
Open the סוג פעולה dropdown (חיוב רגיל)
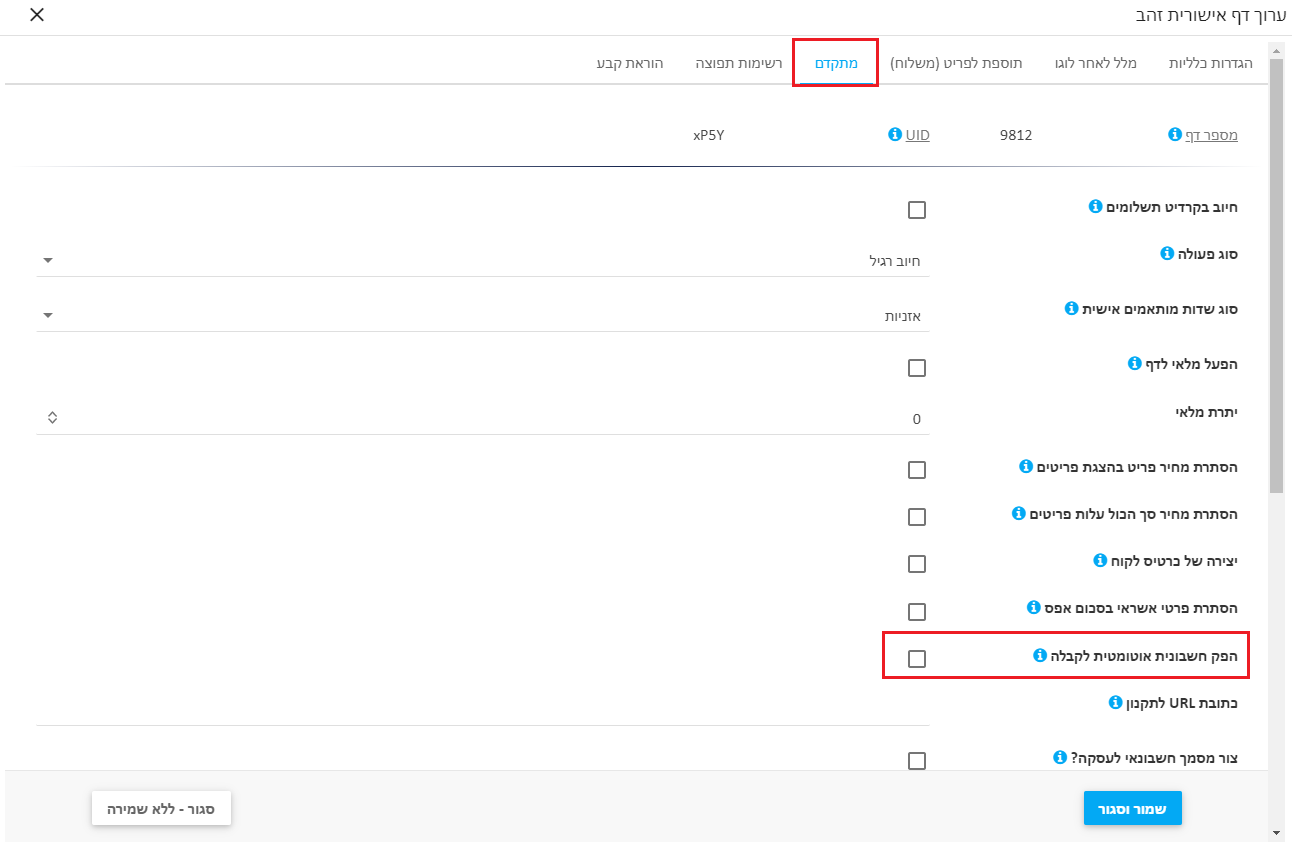coord(483,261)
